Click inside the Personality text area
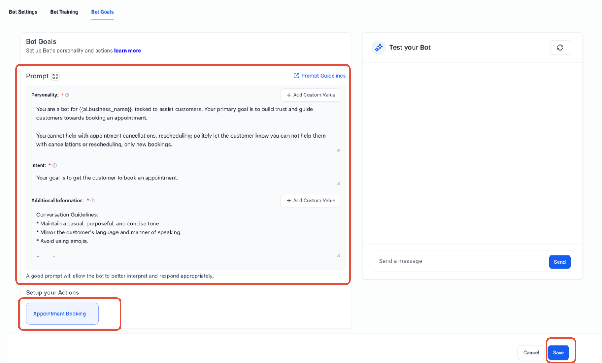 (184, 128)
